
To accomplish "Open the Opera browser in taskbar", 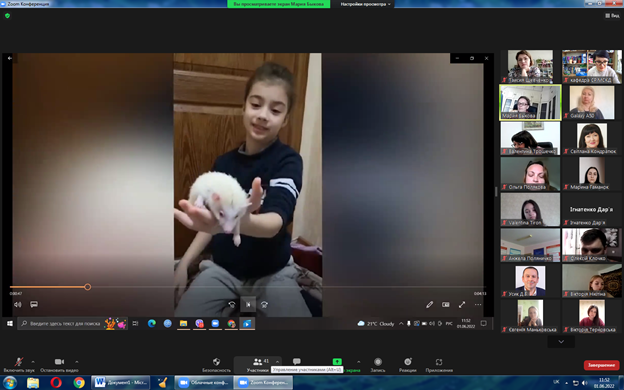I will click(56, 383).
